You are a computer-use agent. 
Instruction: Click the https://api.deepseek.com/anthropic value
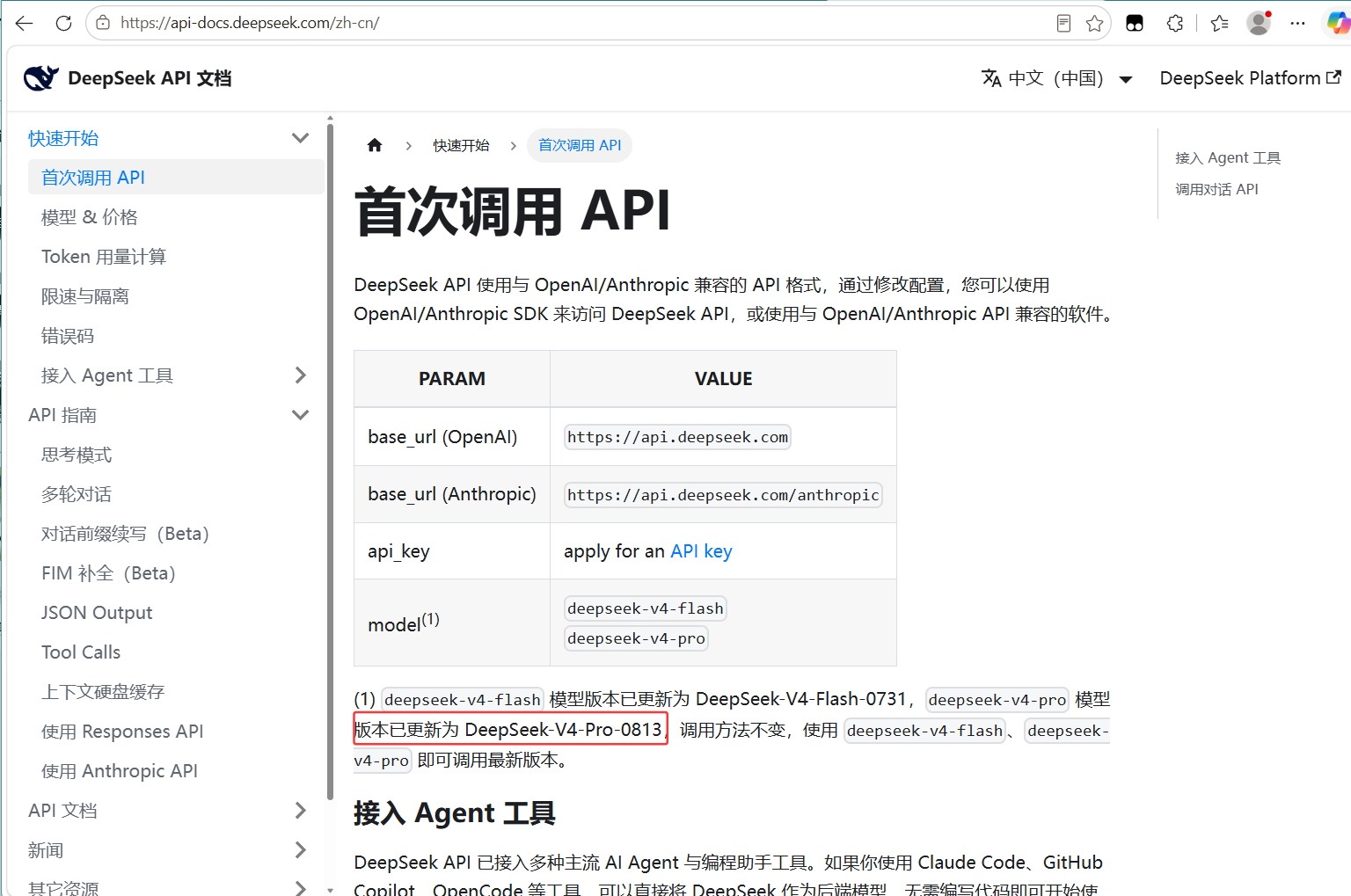[x=723, y=495]
